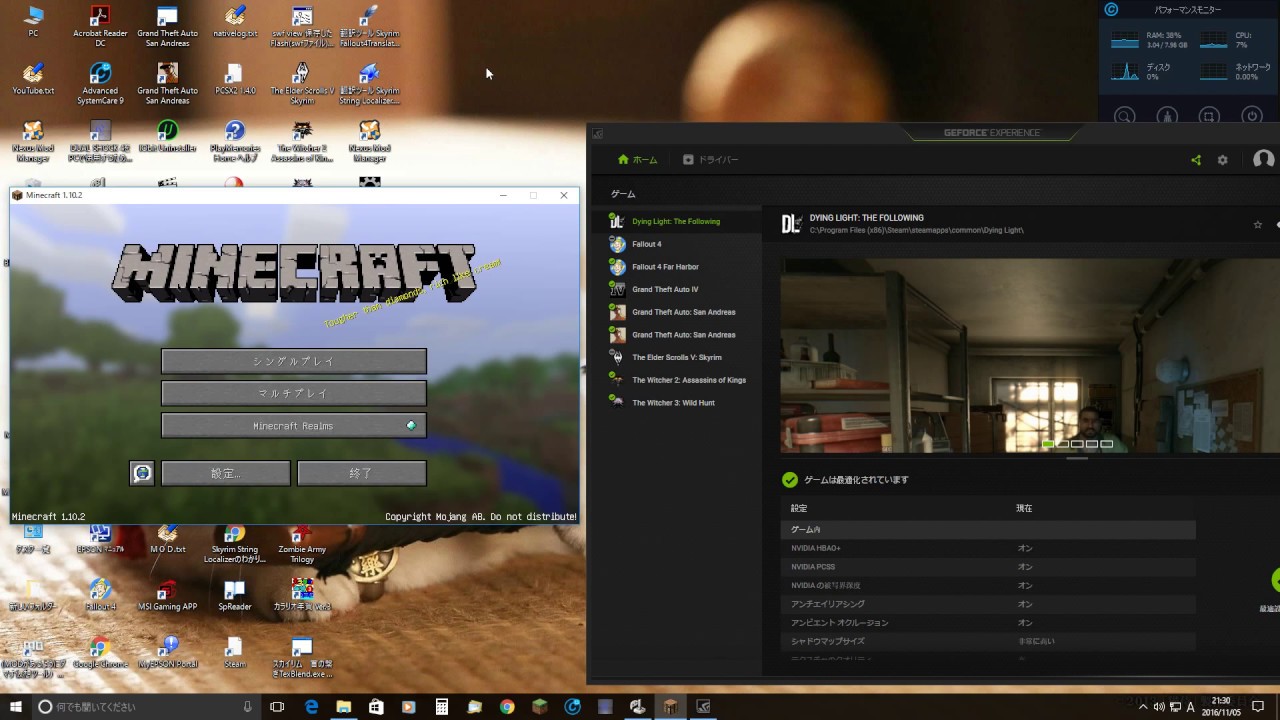Viewport: 1280px width, 720px height.
Task: Select Advanced SystemCare 9 desktop icon
Action: (x=100, y=84)
